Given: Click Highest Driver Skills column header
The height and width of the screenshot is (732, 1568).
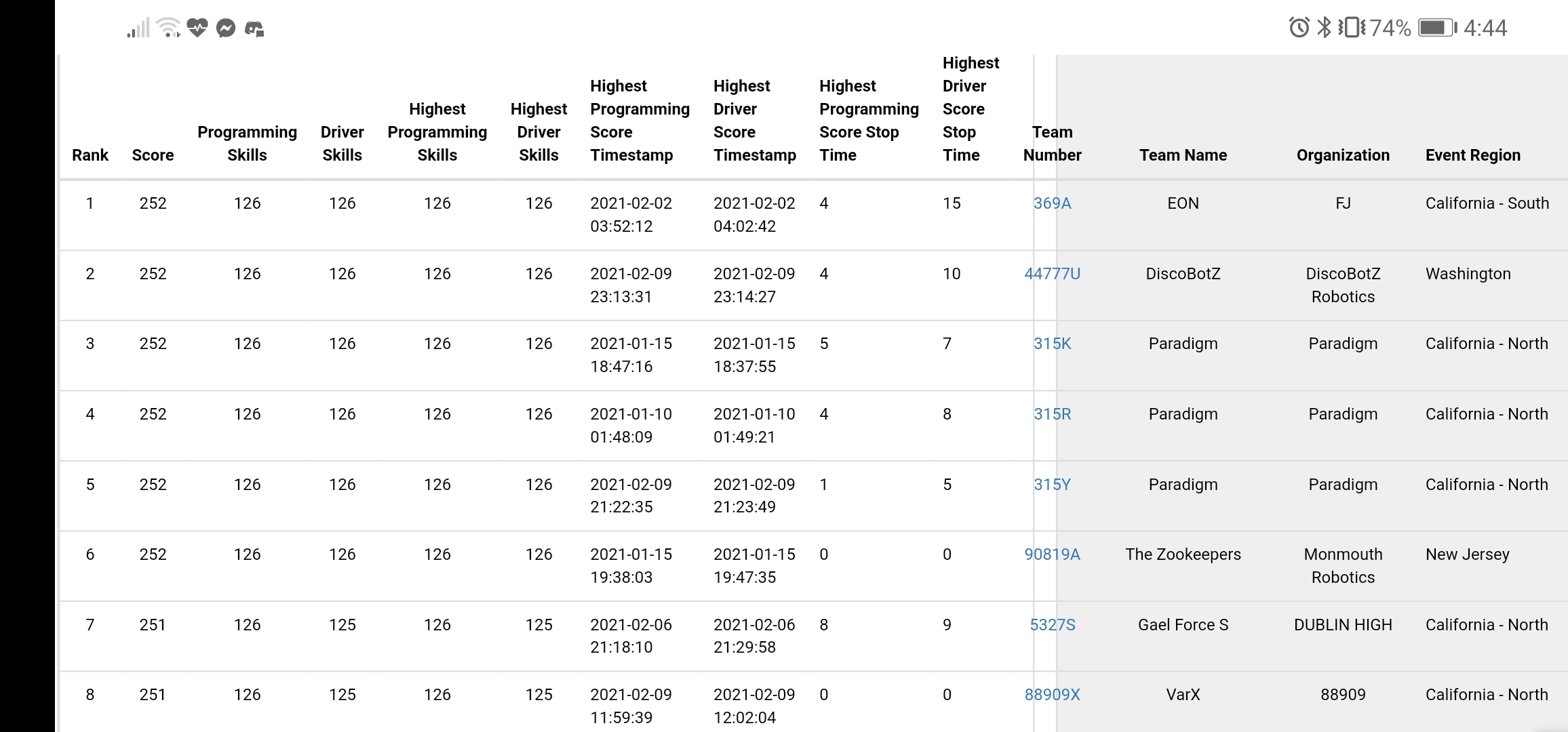Looking at the screenshot, I should (x=538, y=132).
